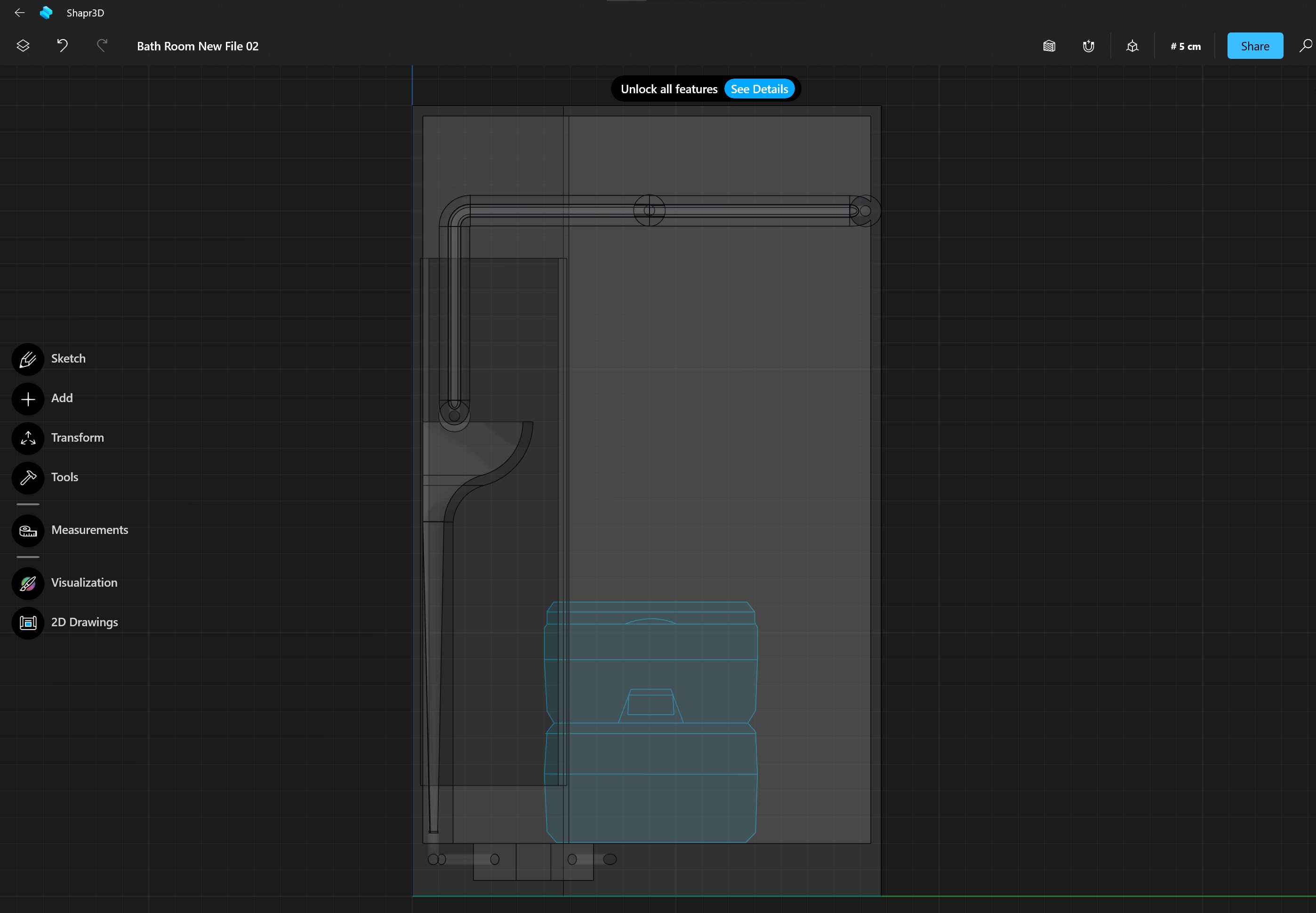Open the Measurements panel
Viewport: 1316px width, 913px height.
[x=27, y=530]
